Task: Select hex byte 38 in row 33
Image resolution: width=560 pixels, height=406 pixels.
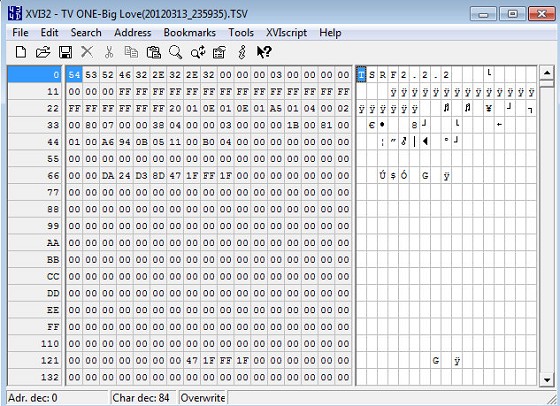Action: coord(158,125)
